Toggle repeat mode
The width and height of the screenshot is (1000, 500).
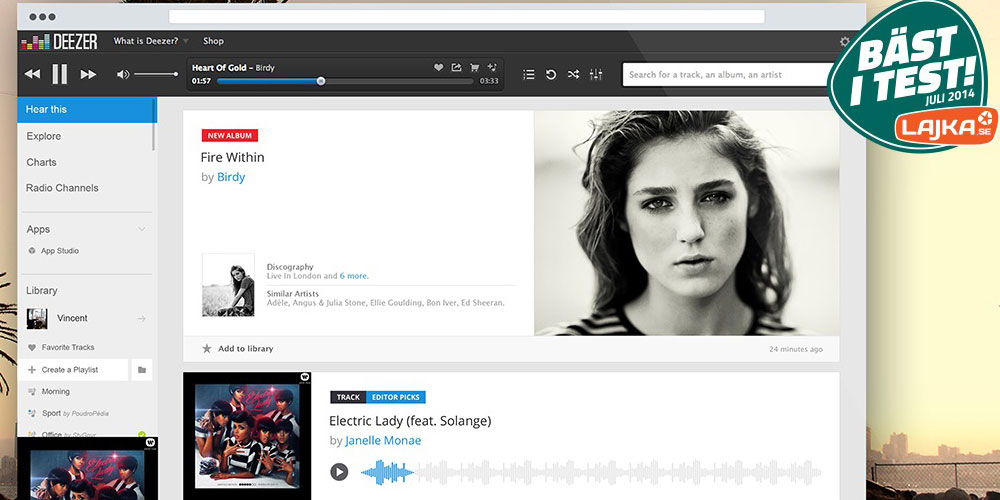point(551,75)
